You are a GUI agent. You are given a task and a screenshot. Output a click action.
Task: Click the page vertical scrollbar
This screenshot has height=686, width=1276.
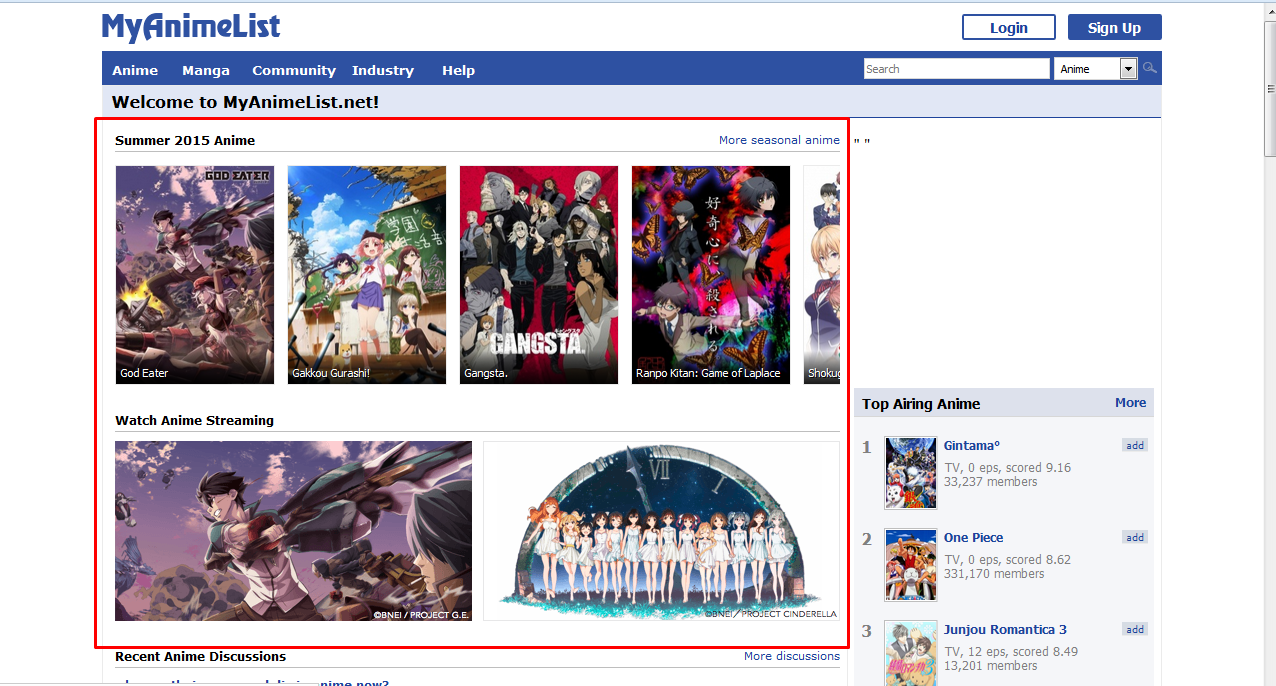[1269, 300]
